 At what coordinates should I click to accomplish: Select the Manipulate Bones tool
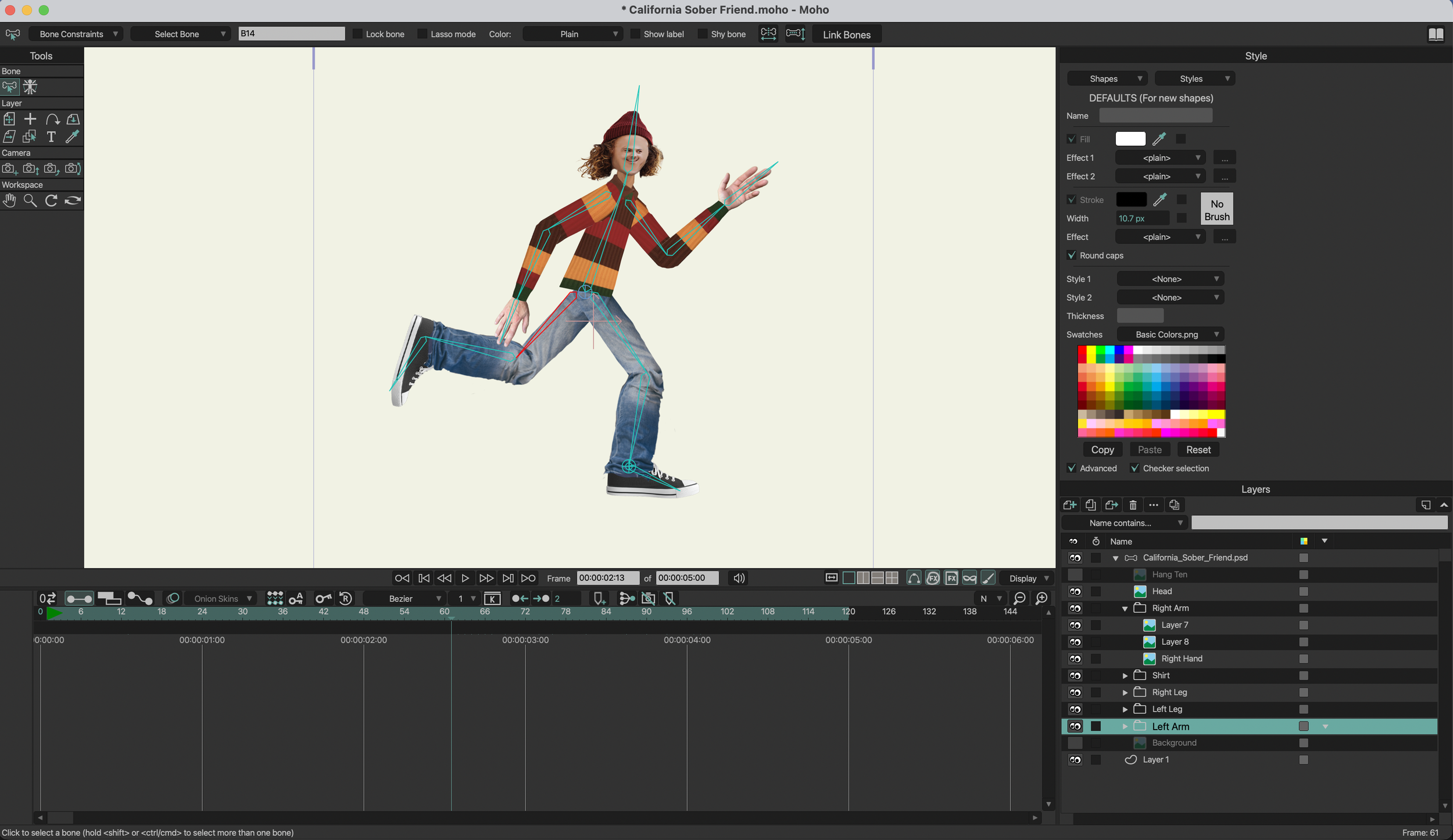click(x=30, y=87)
